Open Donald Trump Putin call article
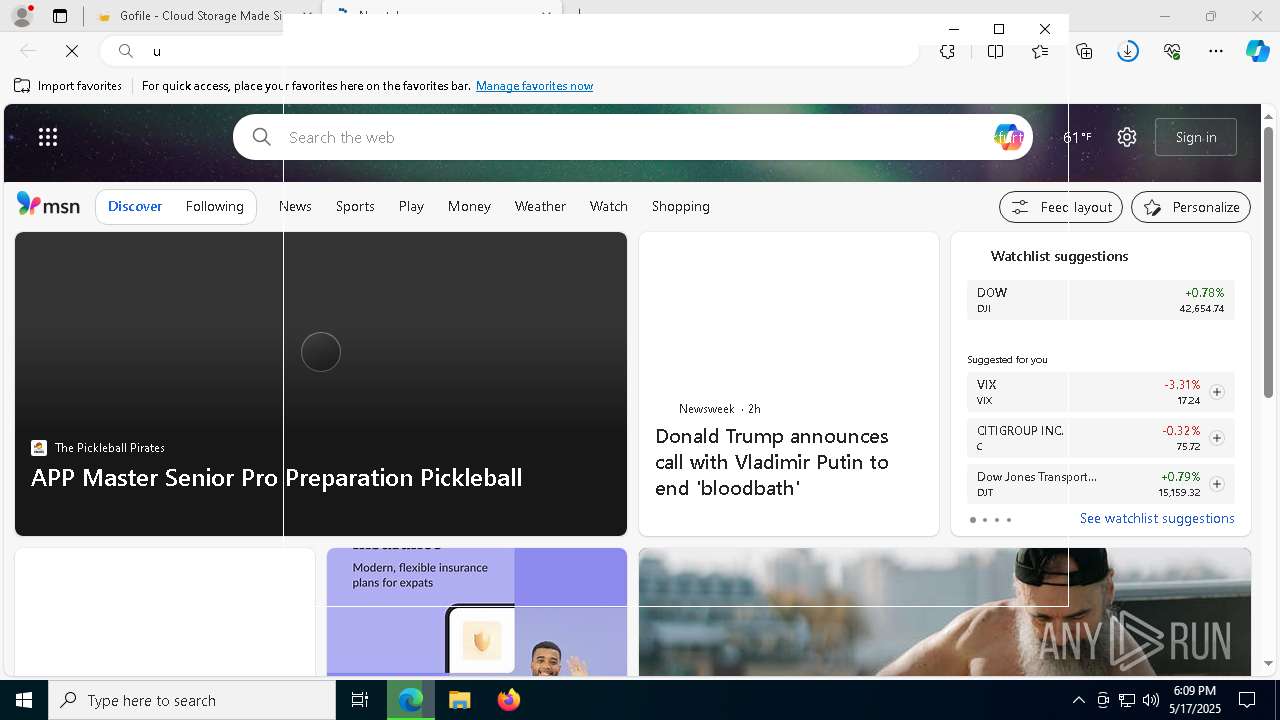Screen dimensions: 1280x720 tap(772, 462)
